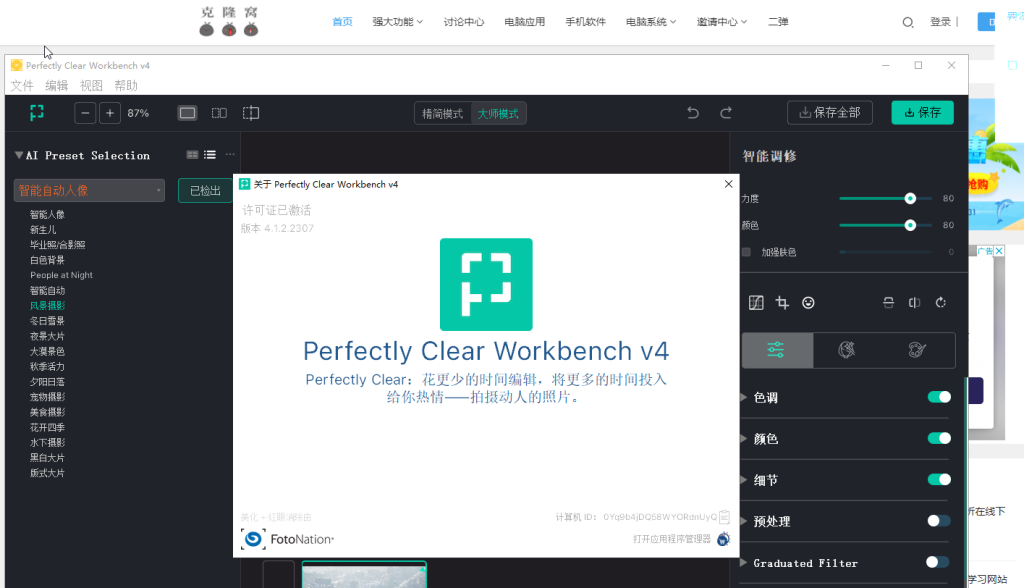Open the 视图 menu
The height and width of the screenshot is (588, 1024).
91,86
